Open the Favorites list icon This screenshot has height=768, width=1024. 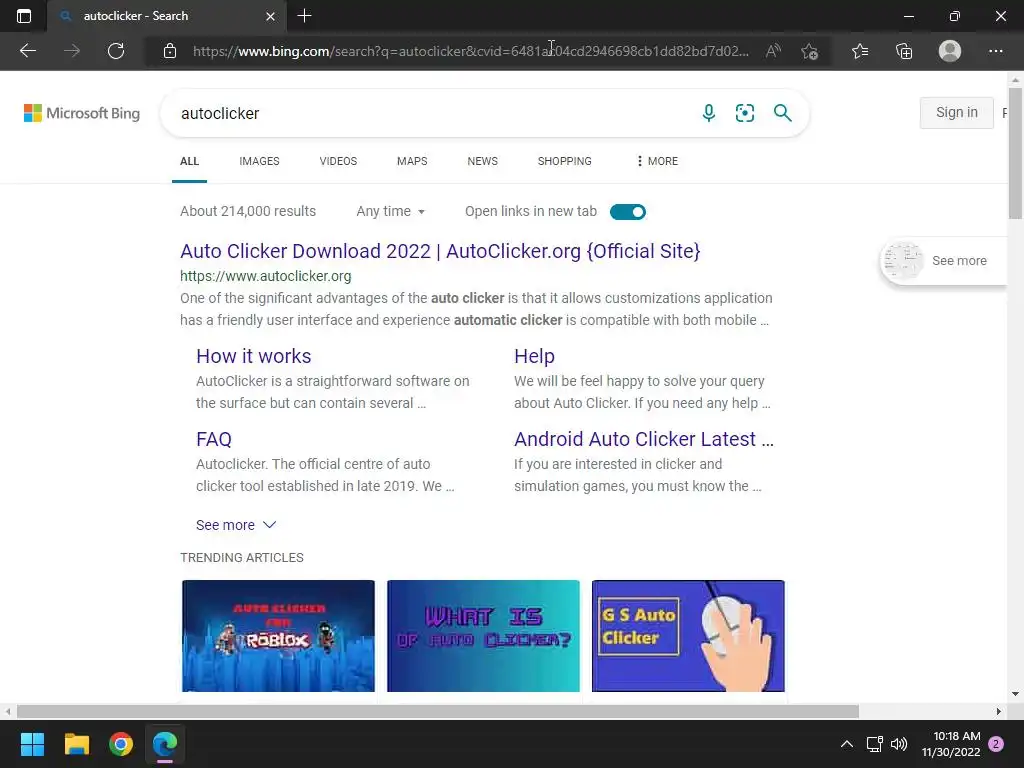pyautogui.click(x=860, y=51)
